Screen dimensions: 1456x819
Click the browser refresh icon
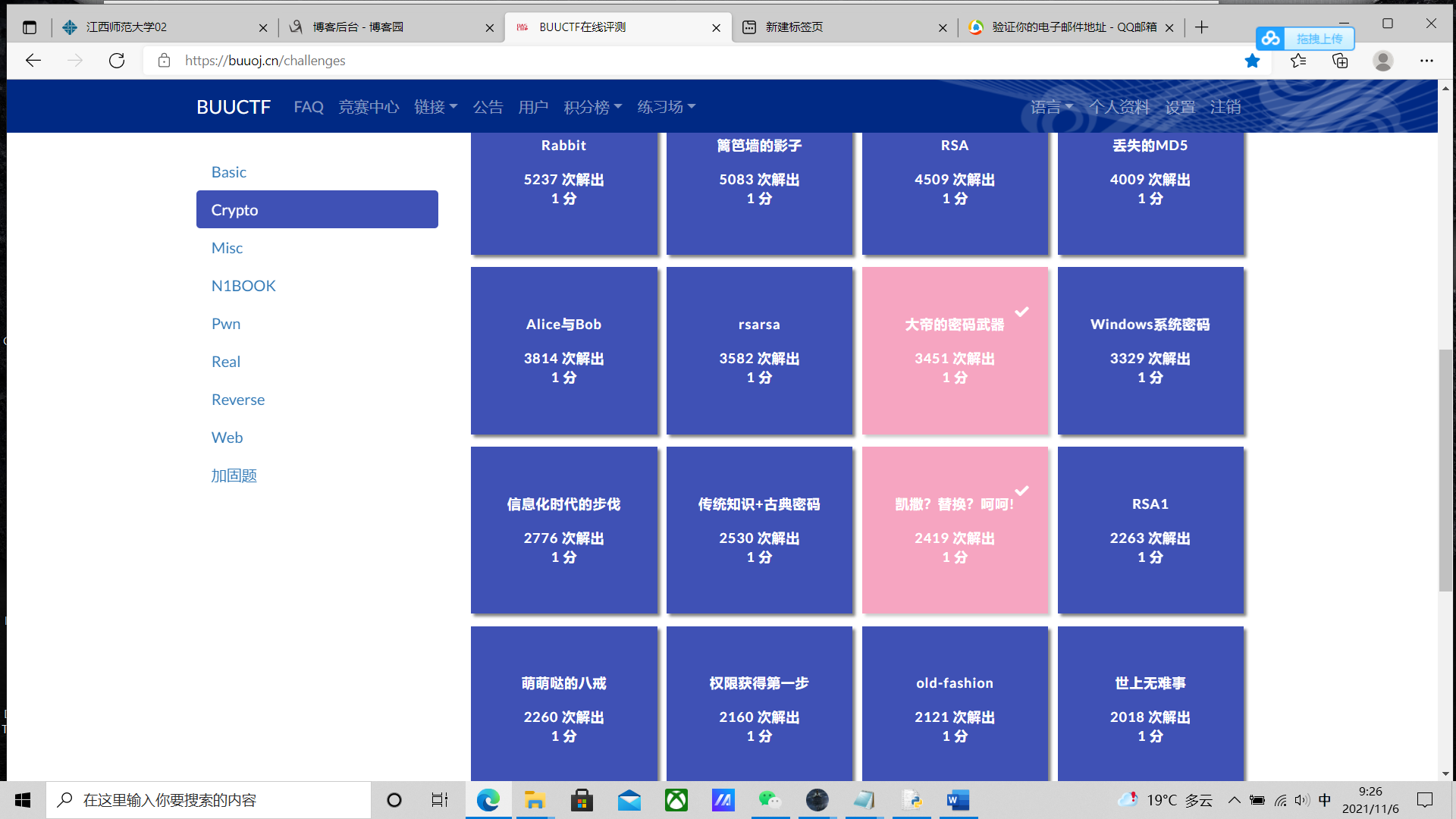(117, 61)
